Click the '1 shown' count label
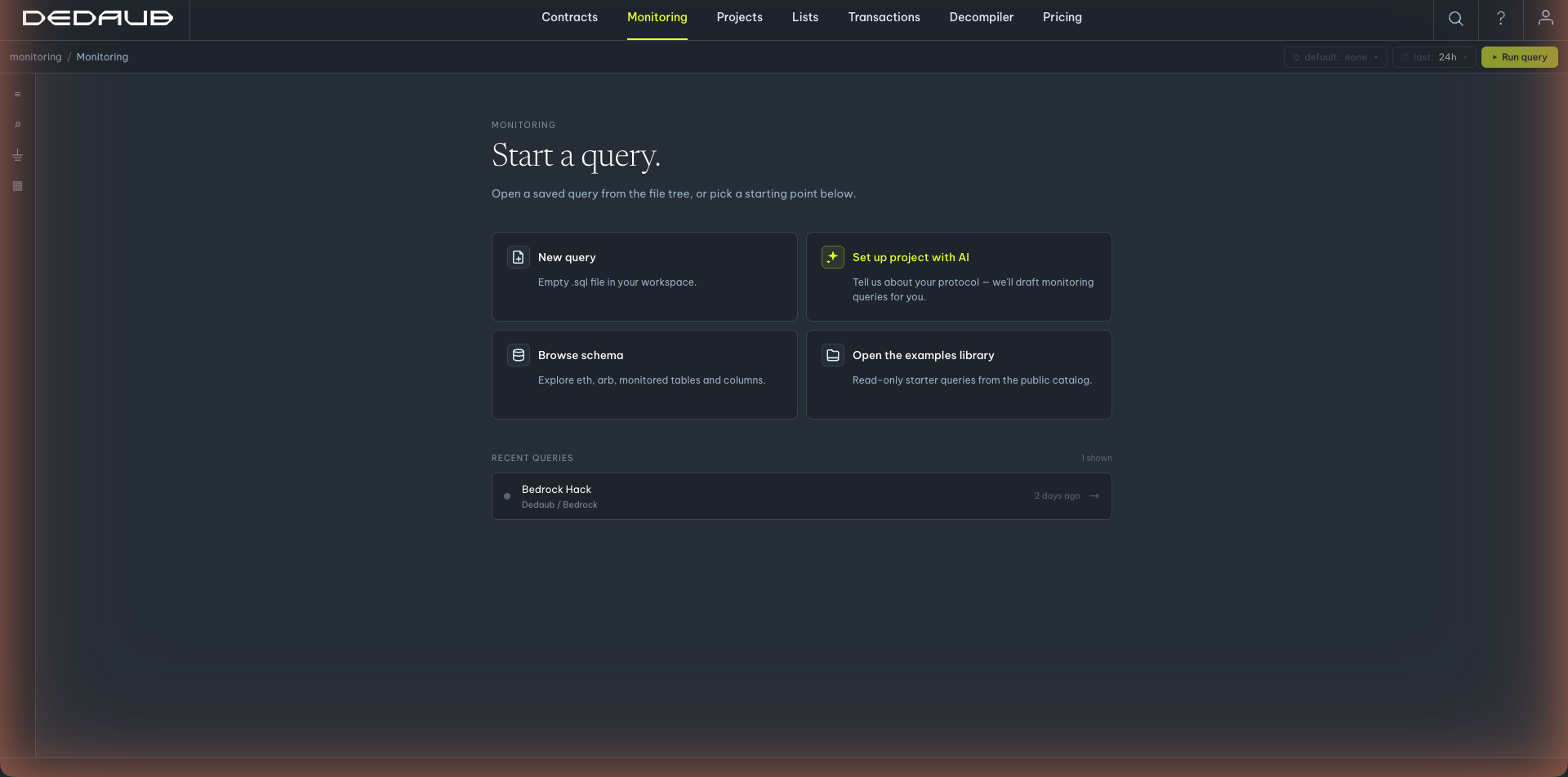This screenshot has width=1568, height=777. (1097, 459)
